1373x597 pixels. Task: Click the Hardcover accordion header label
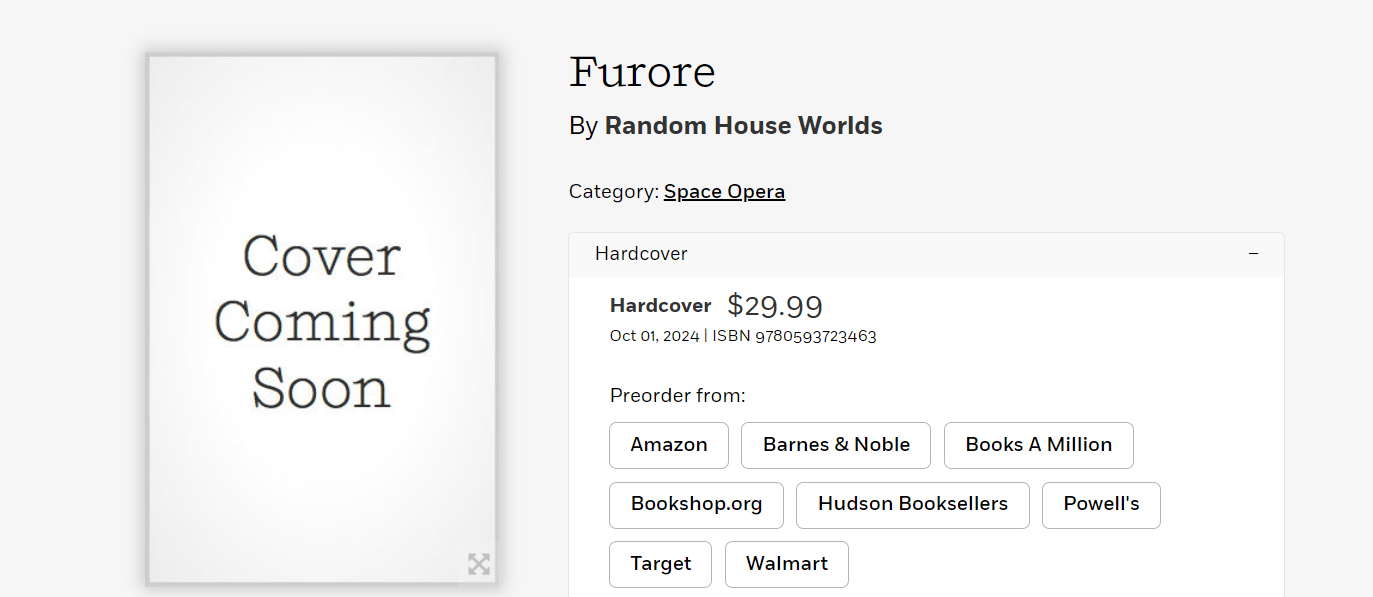(641, 254)
